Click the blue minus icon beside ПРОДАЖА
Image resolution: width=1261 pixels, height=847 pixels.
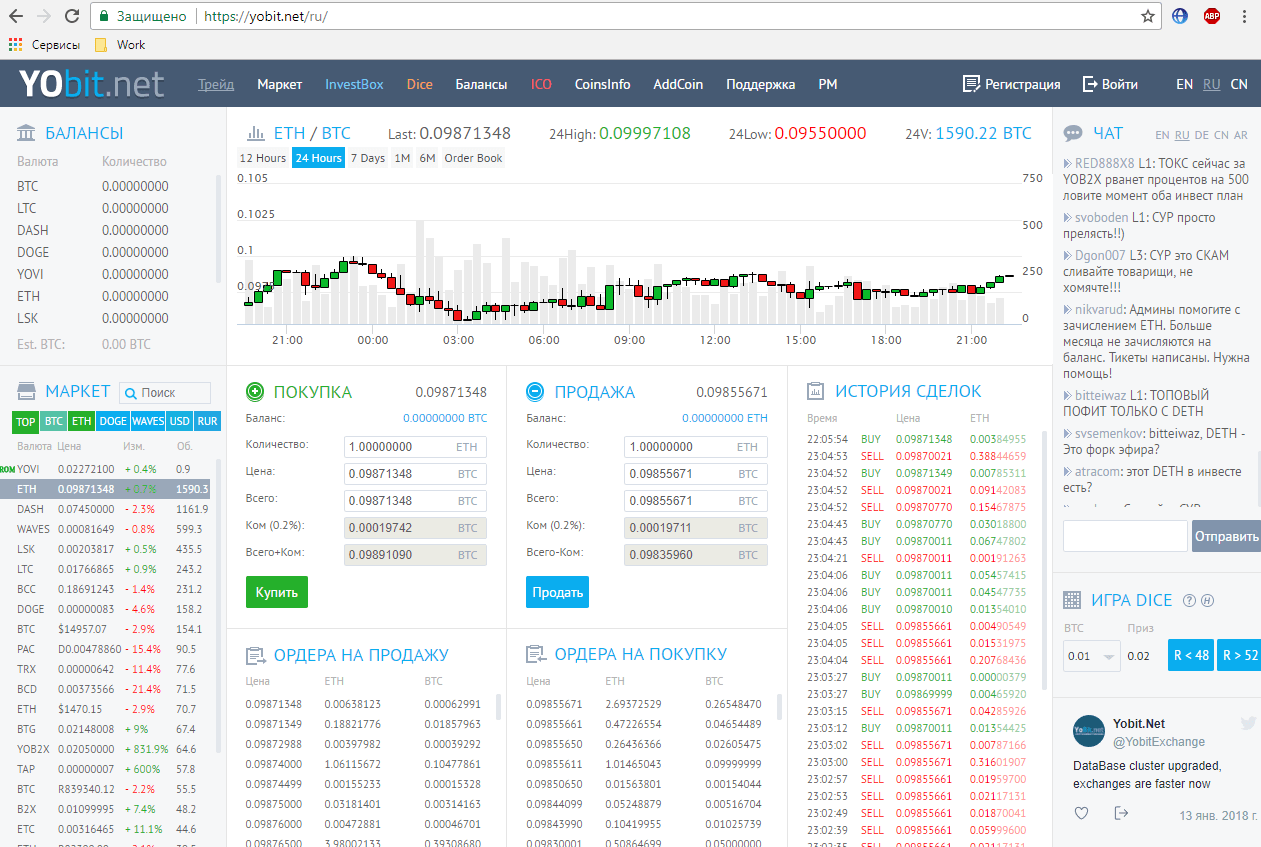coord(535,392)
